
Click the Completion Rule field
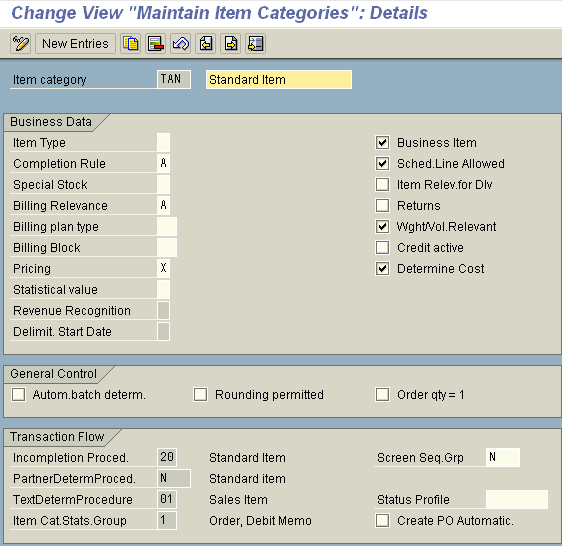tap(163, 163)
